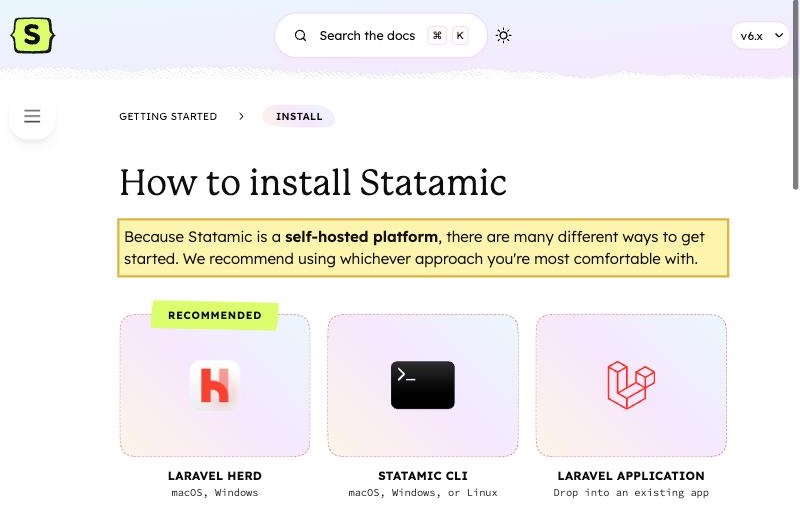The image size is (800, 508).
Task: Click the 'How to install Statamic' heading
Action: [313, 182]
